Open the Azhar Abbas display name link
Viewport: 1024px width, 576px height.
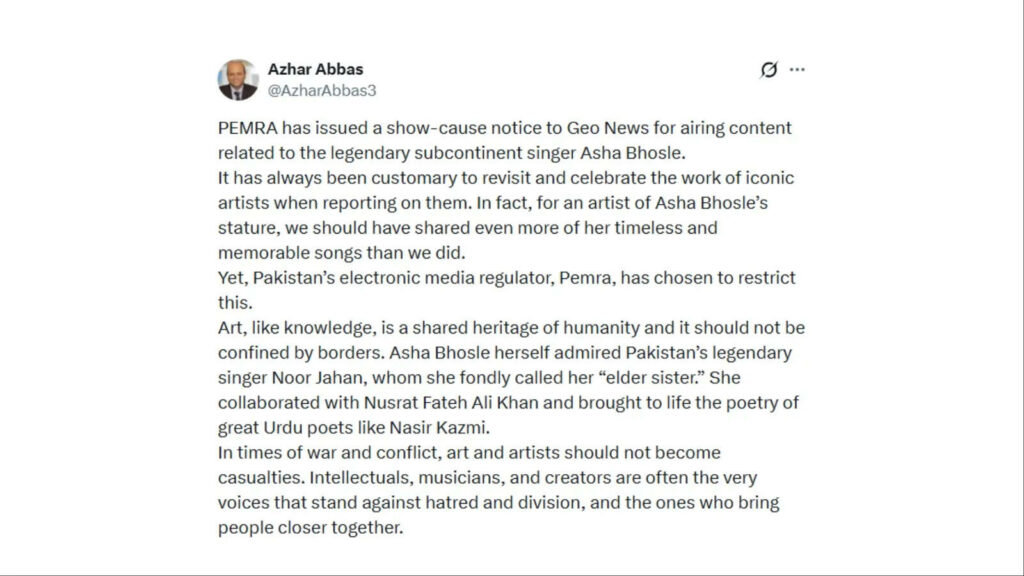tap(315, 69)
